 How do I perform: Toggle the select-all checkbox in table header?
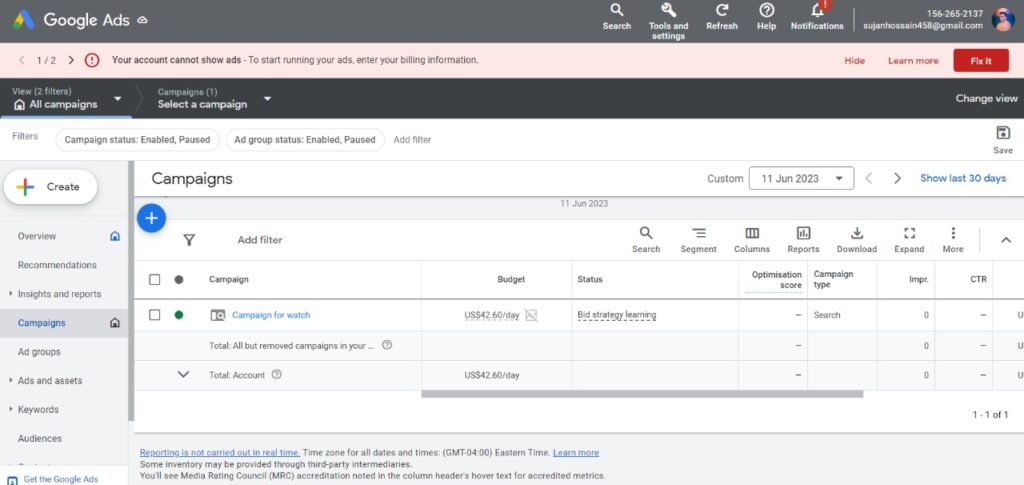[155, 280]
